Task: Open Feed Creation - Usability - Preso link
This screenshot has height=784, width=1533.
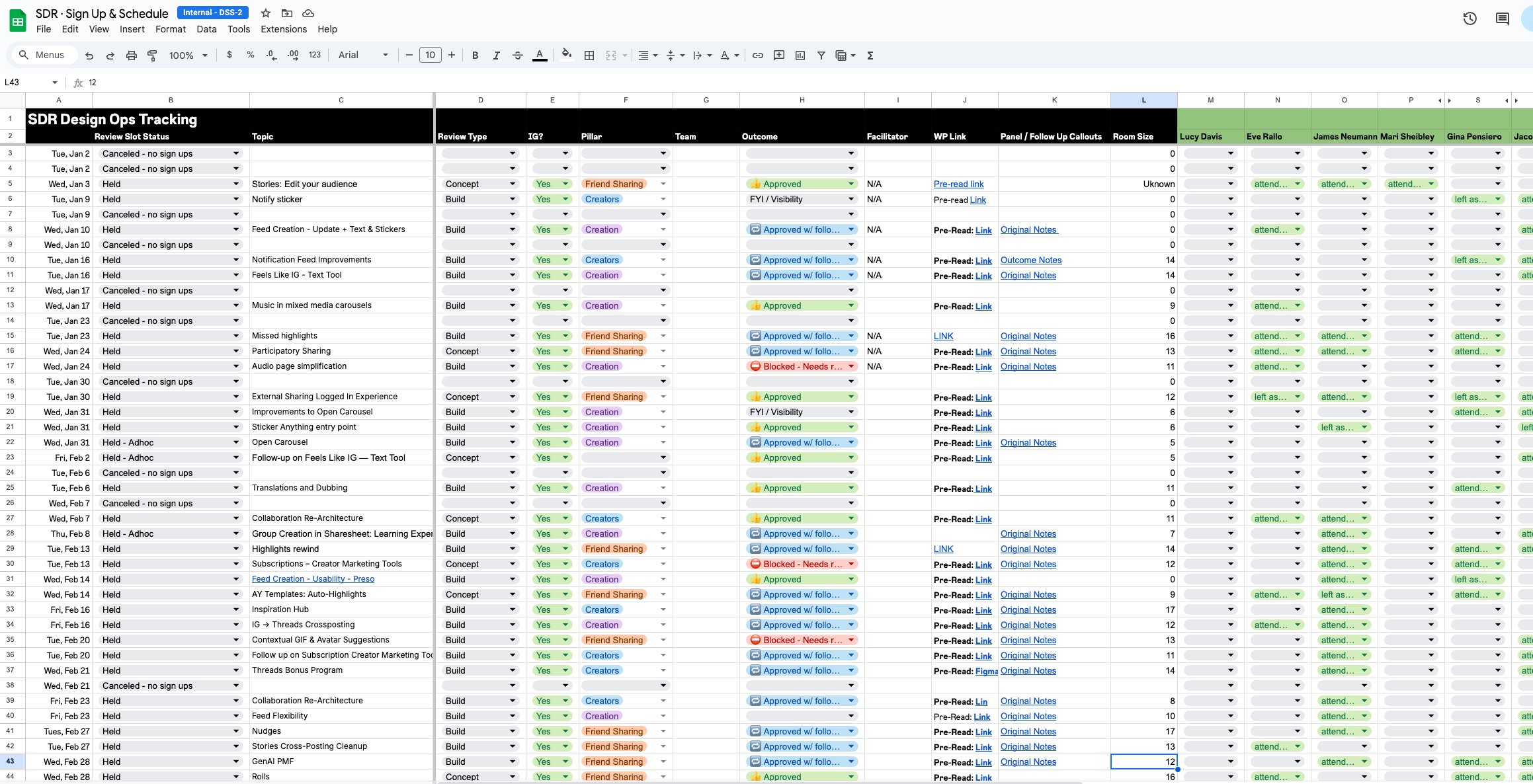Action: [x=313, y=579]
